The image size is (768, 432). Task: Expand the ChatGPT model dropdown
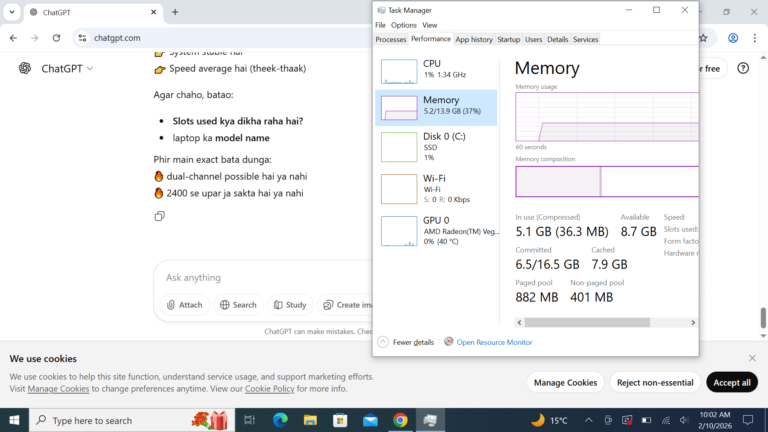pos(67,69)
